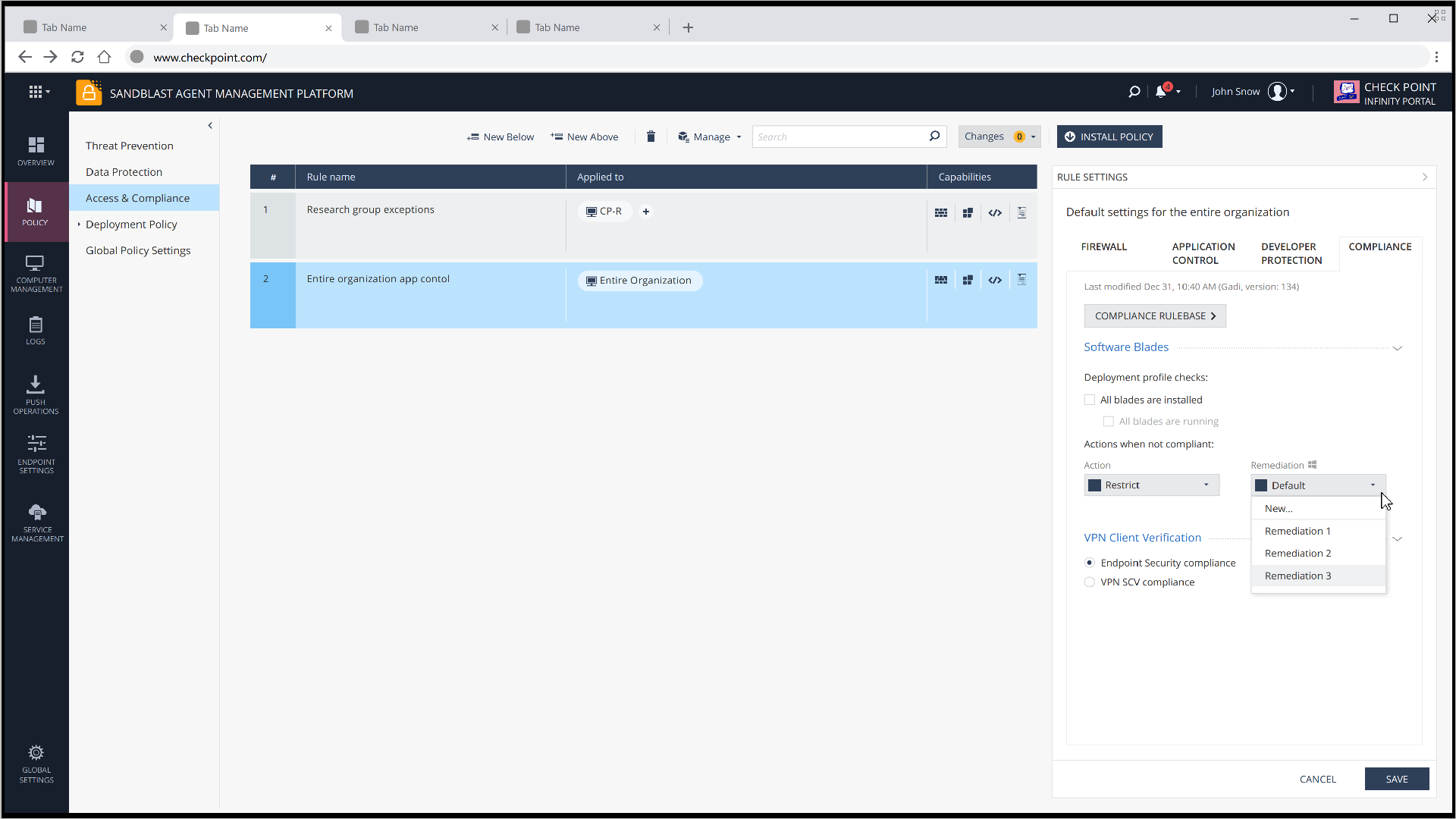This screenshot has width=1456, height=819.
Task: Check the 'All blades are installed' checkbox
Action: (1090, 400)
